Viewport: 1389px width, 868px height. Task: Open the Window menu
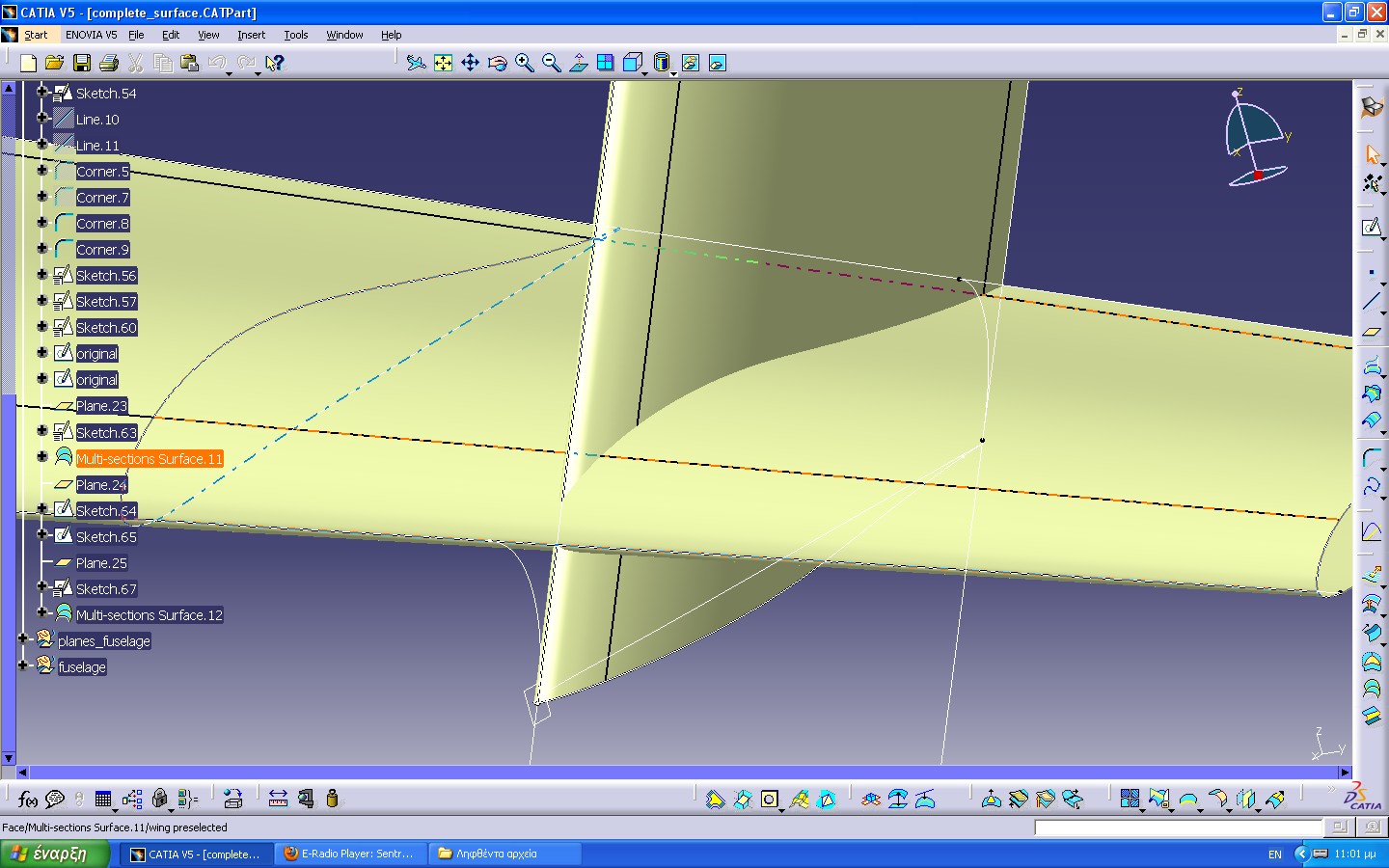coord(344,35)
